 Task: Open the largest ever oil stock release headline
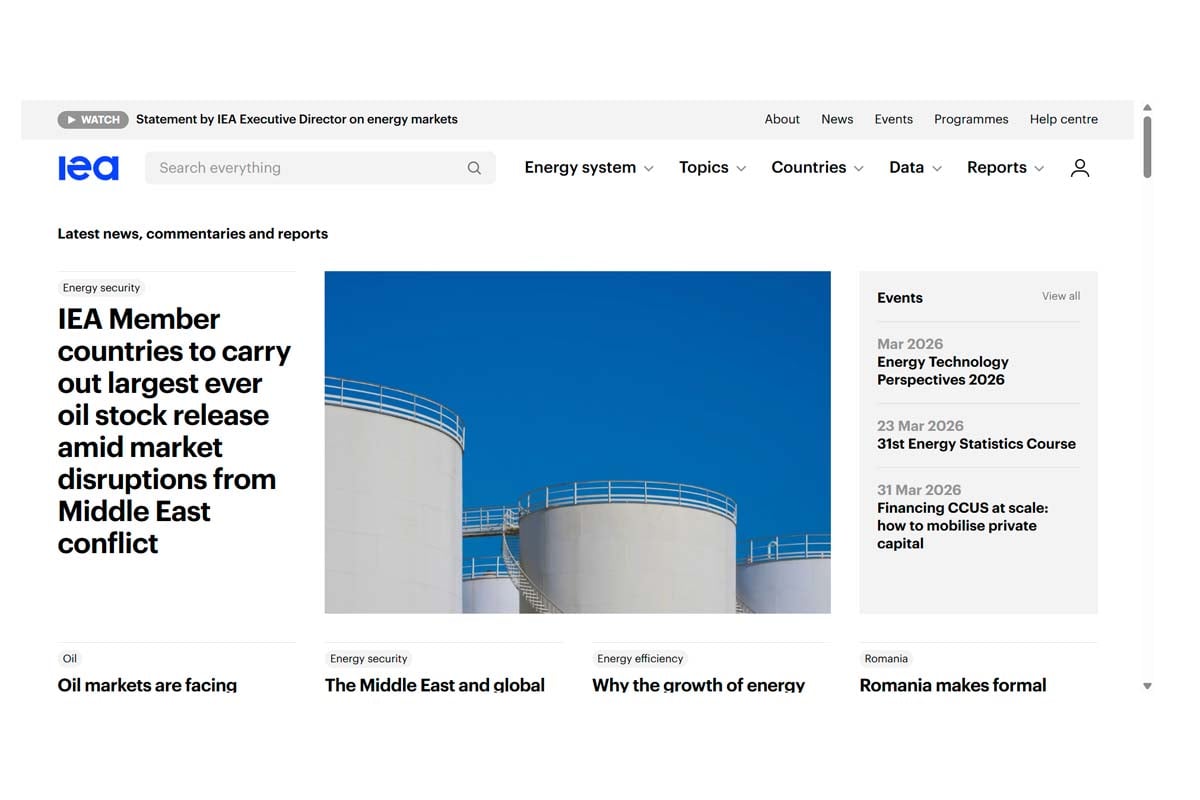click(x=174, y=431)
